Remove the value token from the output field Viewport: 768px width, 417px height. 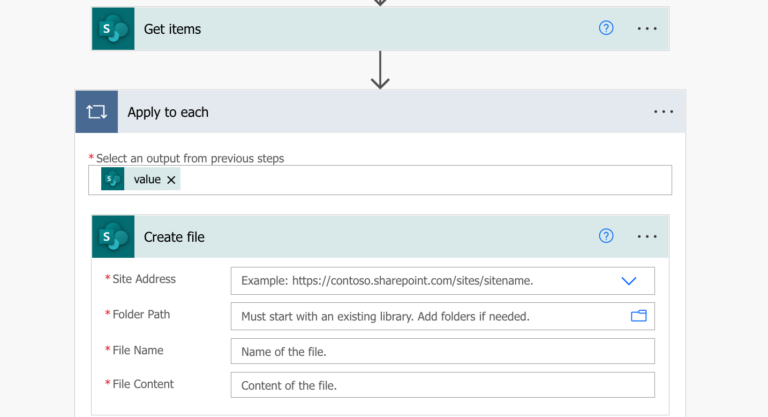tap(171, 180)
